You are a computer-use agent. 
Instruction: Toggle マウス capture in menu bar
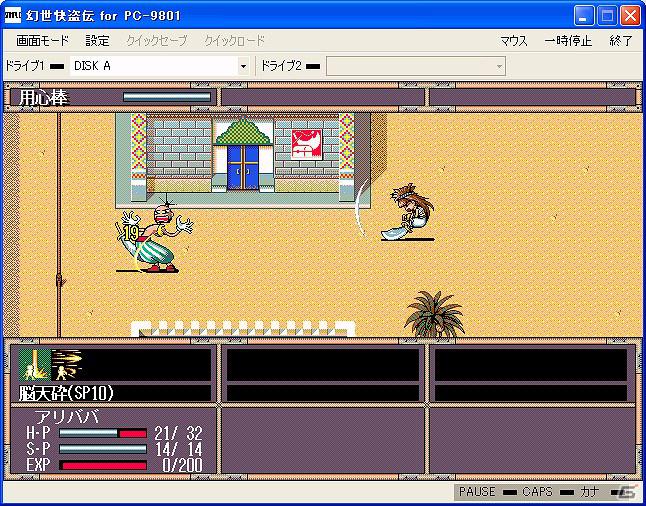514,41
